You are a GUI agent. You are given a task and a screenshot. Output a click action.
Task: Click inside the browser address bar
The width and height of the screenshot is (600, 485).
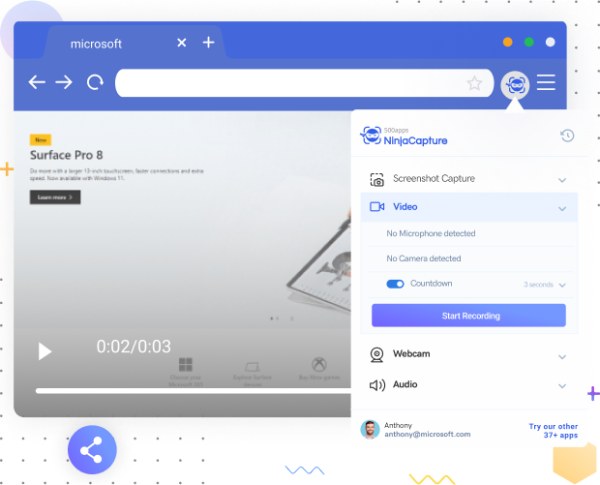(x=304, y=83)
